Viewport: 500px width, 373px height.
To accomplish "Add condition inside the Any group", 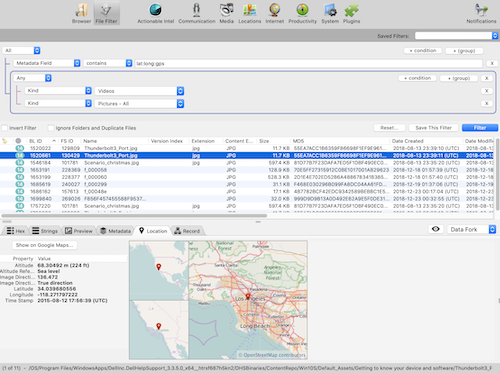I will point(417,78).
